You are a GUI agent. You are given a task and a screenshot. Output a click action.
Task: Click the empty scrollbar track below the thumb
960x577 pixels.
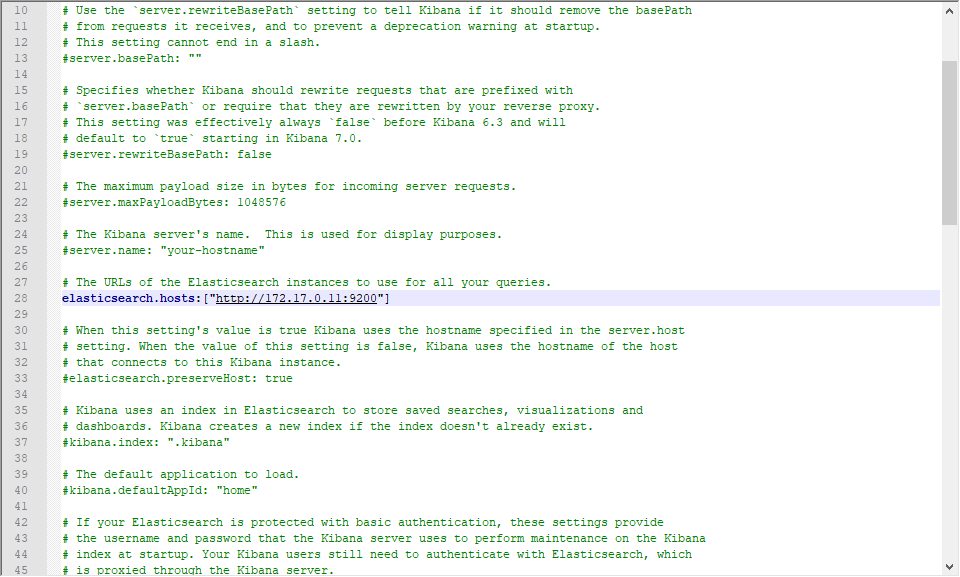tap(949, 392)
